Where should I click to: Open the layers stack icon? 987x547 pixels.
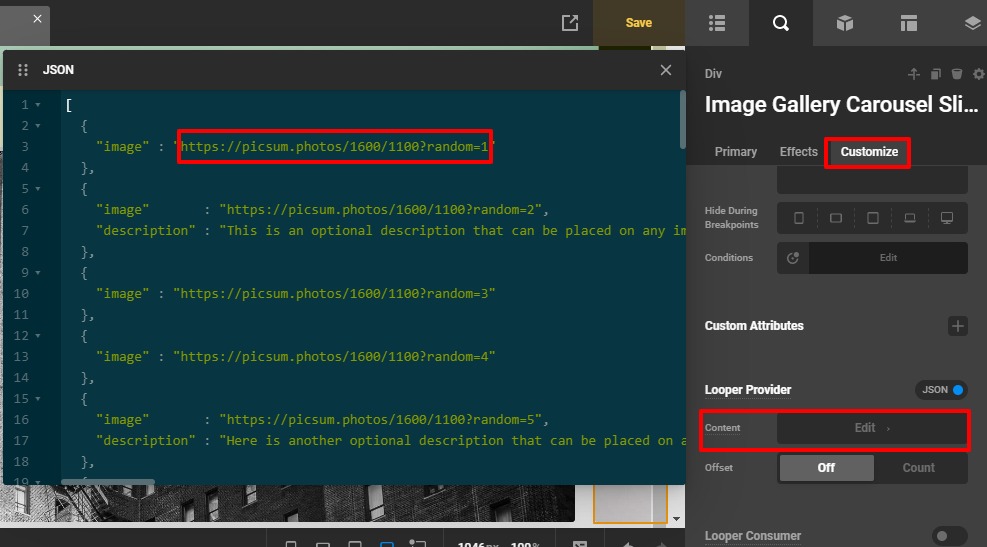pos(972,23)
